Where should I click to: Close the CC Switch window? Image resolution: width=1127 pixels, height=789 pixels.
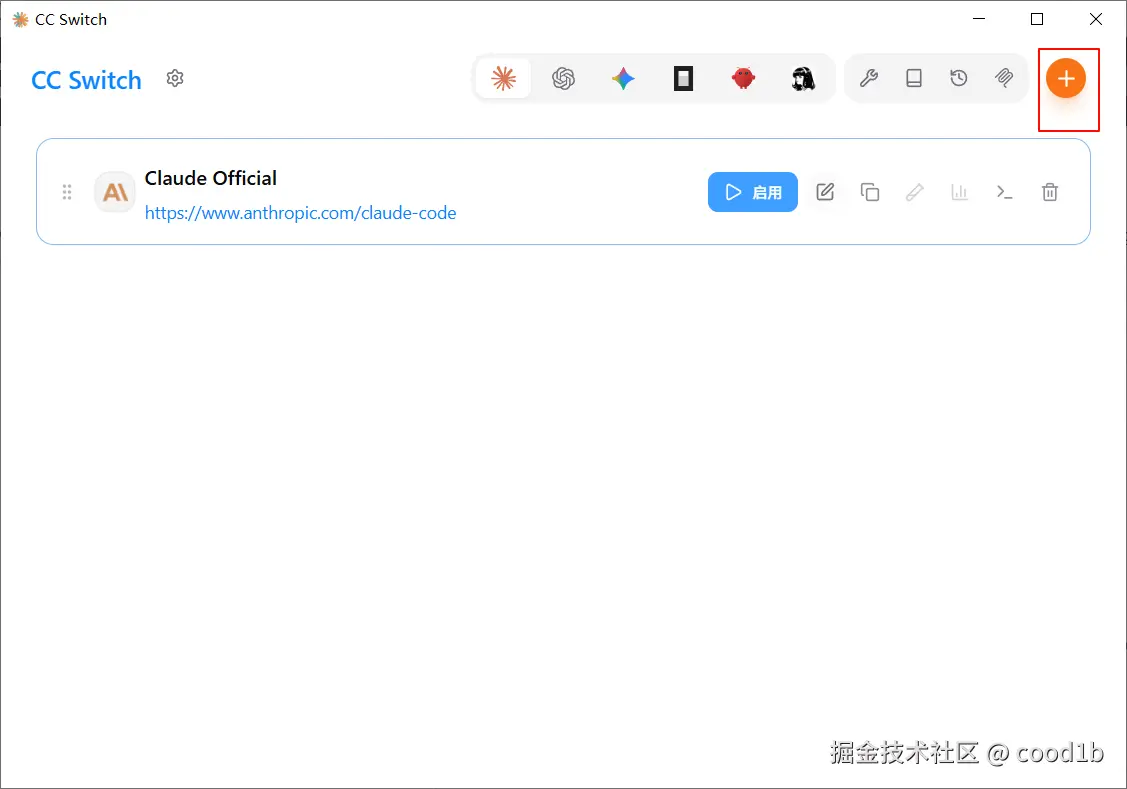point(1095,19)
